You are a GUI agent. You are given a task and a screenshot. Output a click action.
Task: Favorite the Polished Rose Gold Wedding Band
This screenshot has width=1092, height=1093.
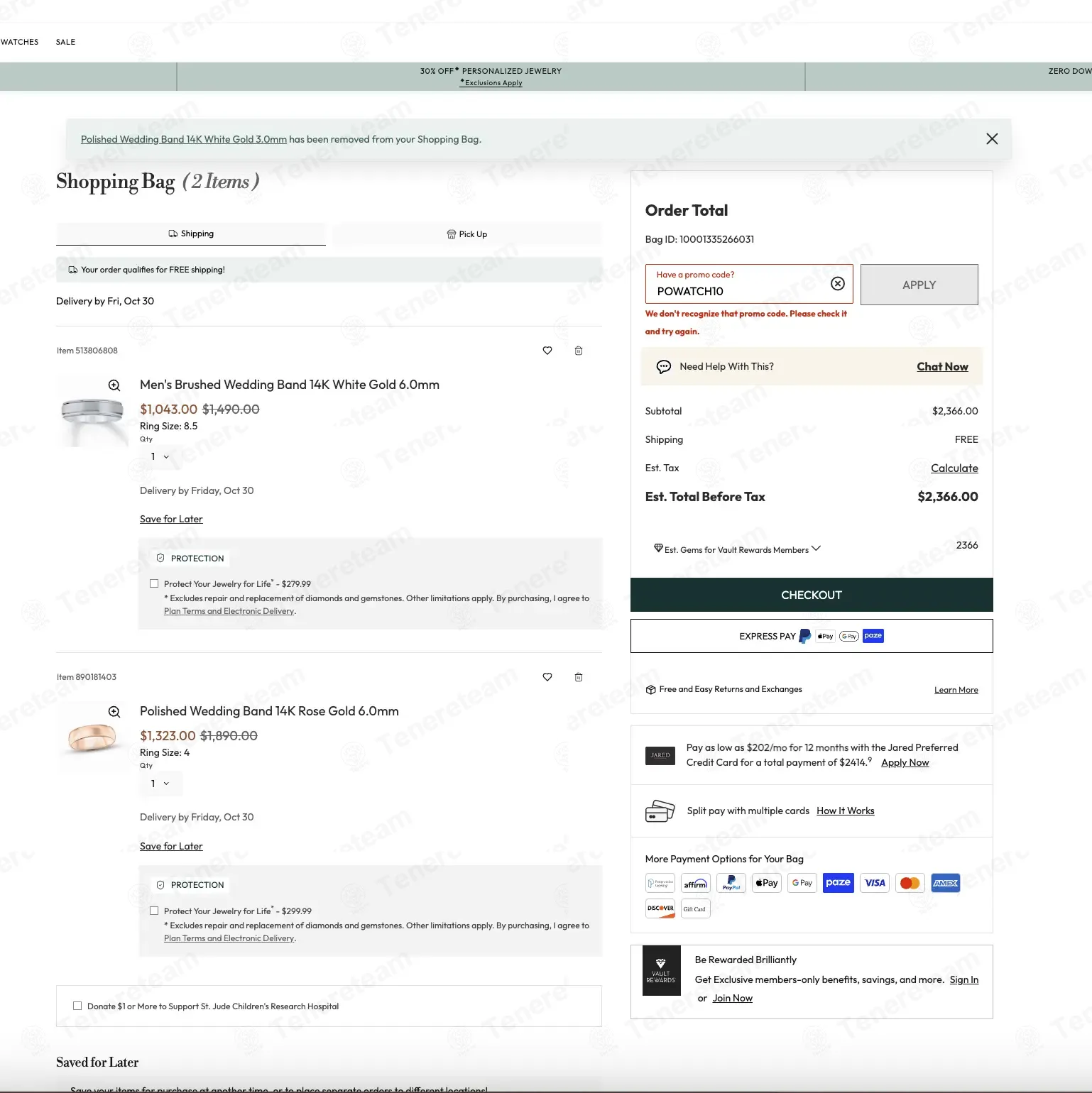click(x=547, y=677)
